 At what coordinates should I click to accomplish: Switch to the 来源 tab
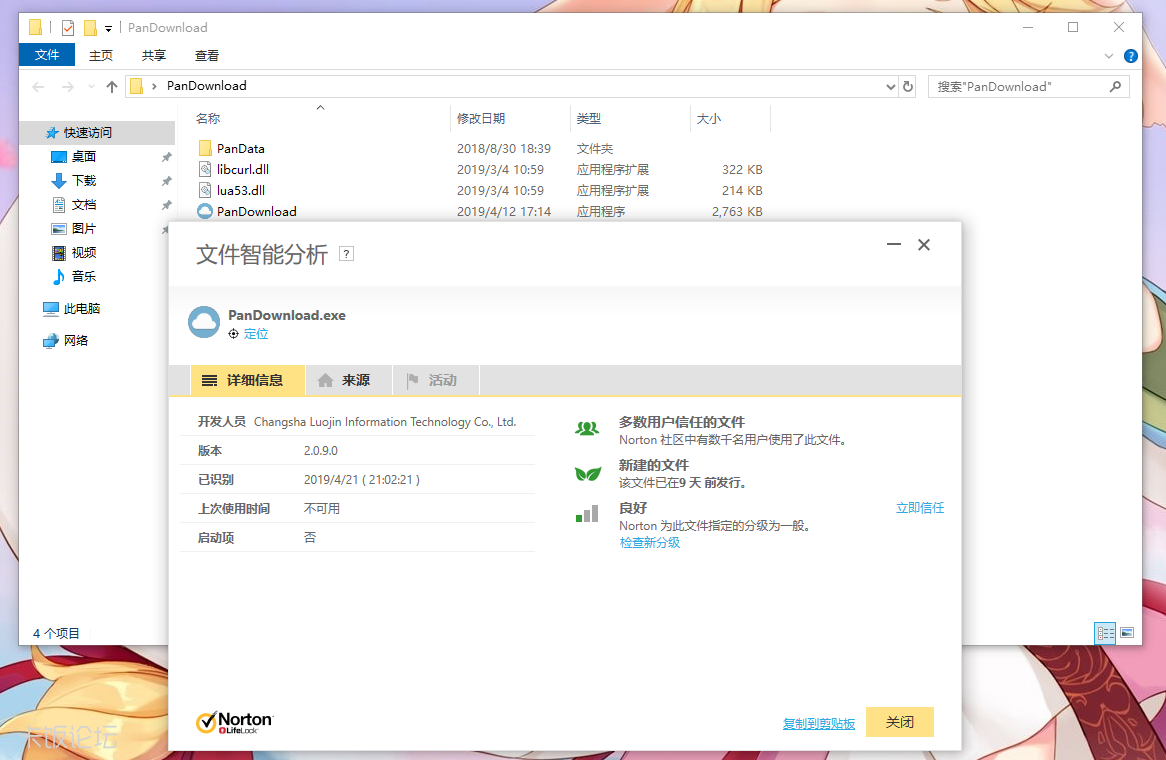click(x=348, y=381)
